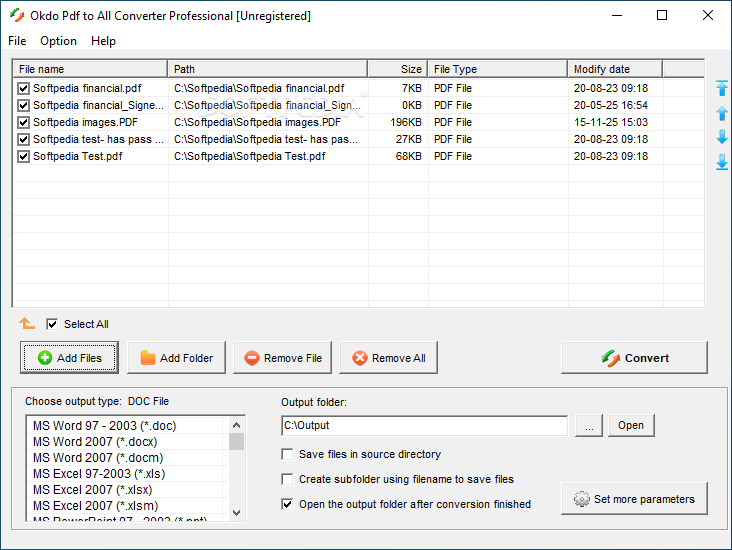The height and width of the screenshot is (550, 732).
Task: Select MS Word 2007 (*.docm) output type
Action: point(124,458)
